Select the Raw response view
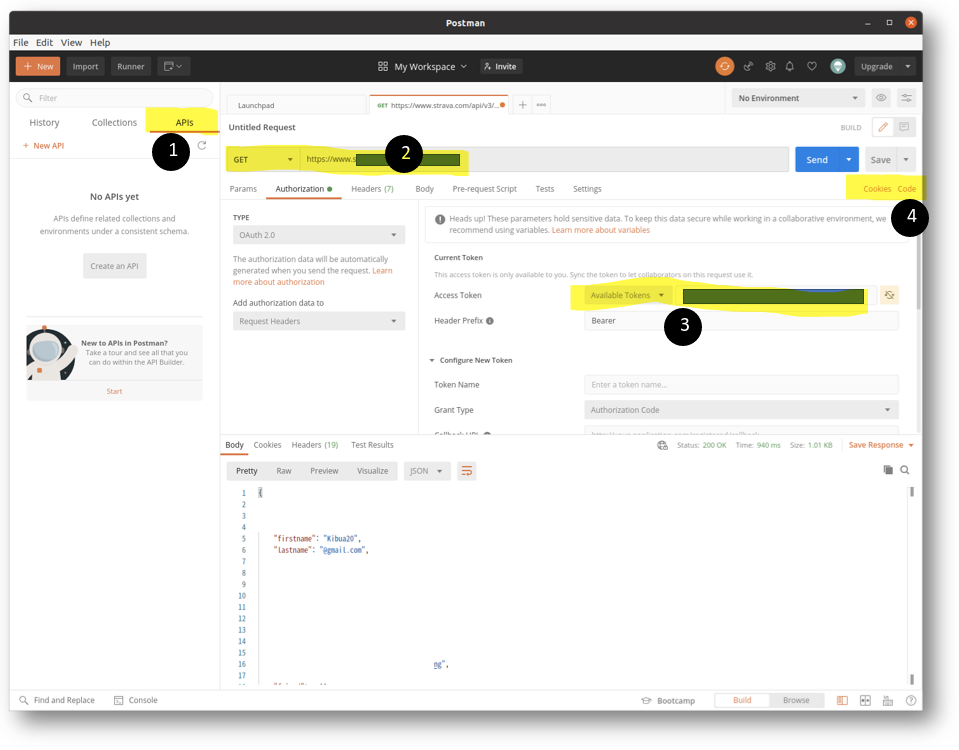This screenshot has width=959, height=750. (283, 470)
